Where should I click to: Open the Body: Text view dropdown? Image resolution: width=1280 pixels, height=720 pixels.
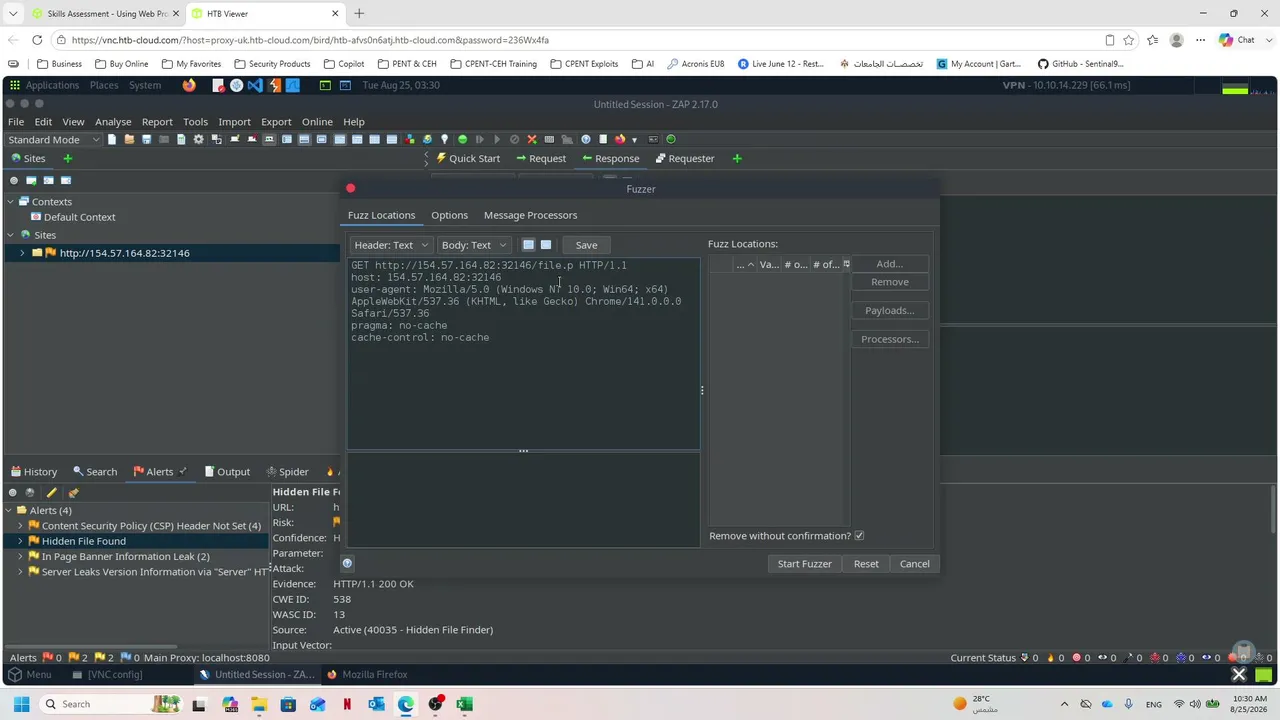474,245
